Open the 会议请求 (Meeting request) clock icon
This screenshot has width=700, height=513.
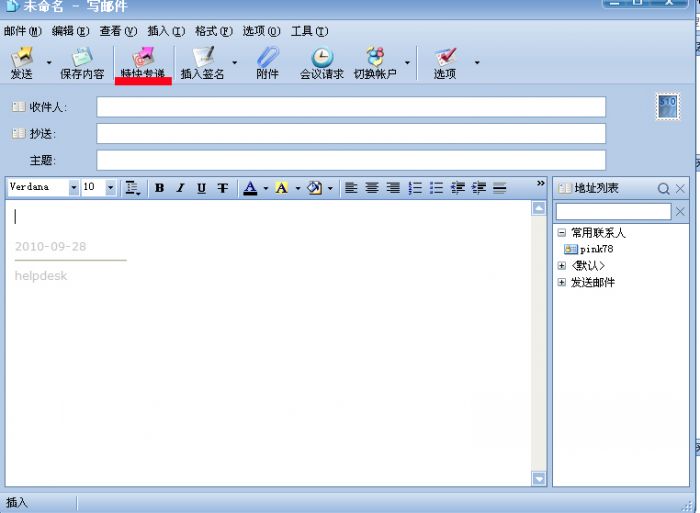pyautogui.click(x=321, y=60)
